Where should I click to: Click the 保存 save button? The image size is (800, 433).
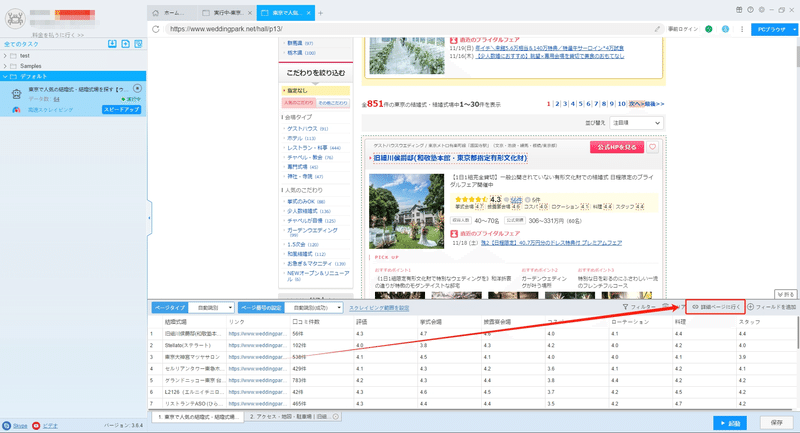pyautogui.click(x=777, y=423)
